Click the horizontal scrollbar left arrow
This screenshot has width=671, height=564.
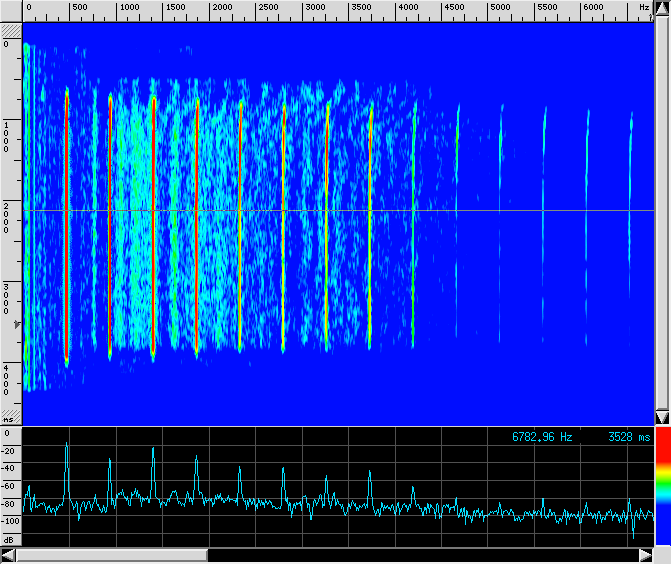click(9, 554)
